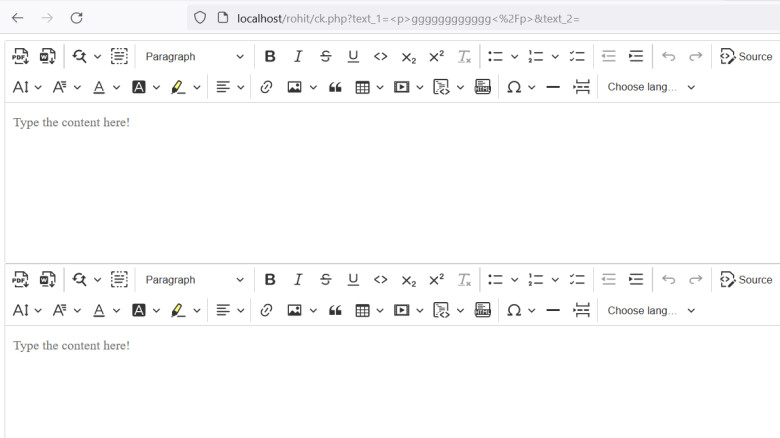
Task: Insert block quote in top editor
Action: pyautogui.click(x=335, y=87)
